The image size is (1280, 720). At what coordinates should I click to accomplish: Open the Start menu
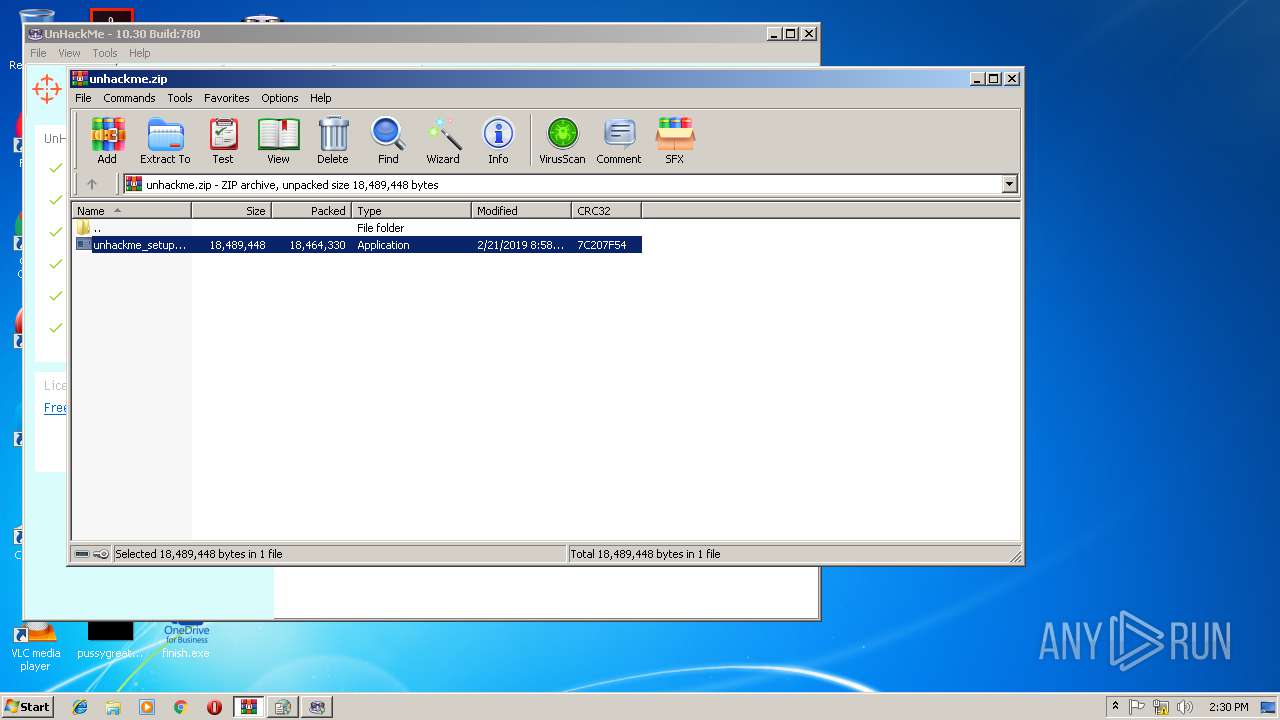tap(27, 706)
